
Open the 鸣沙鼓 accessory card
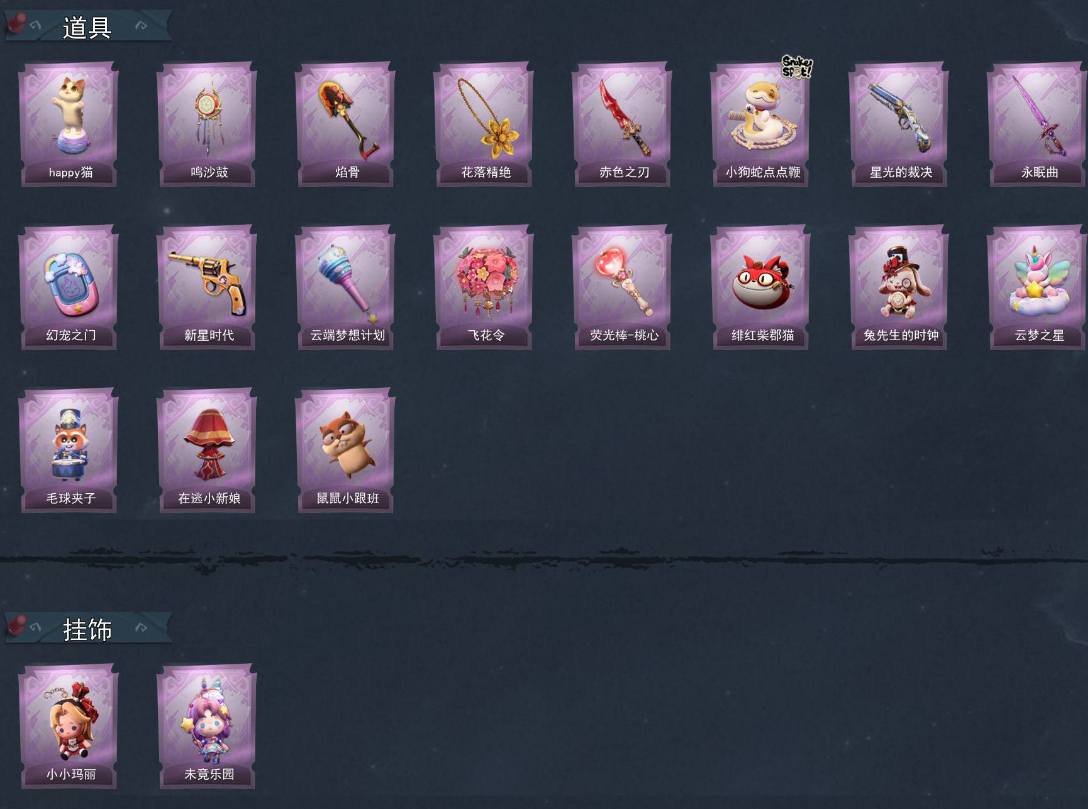pos(207,124)
